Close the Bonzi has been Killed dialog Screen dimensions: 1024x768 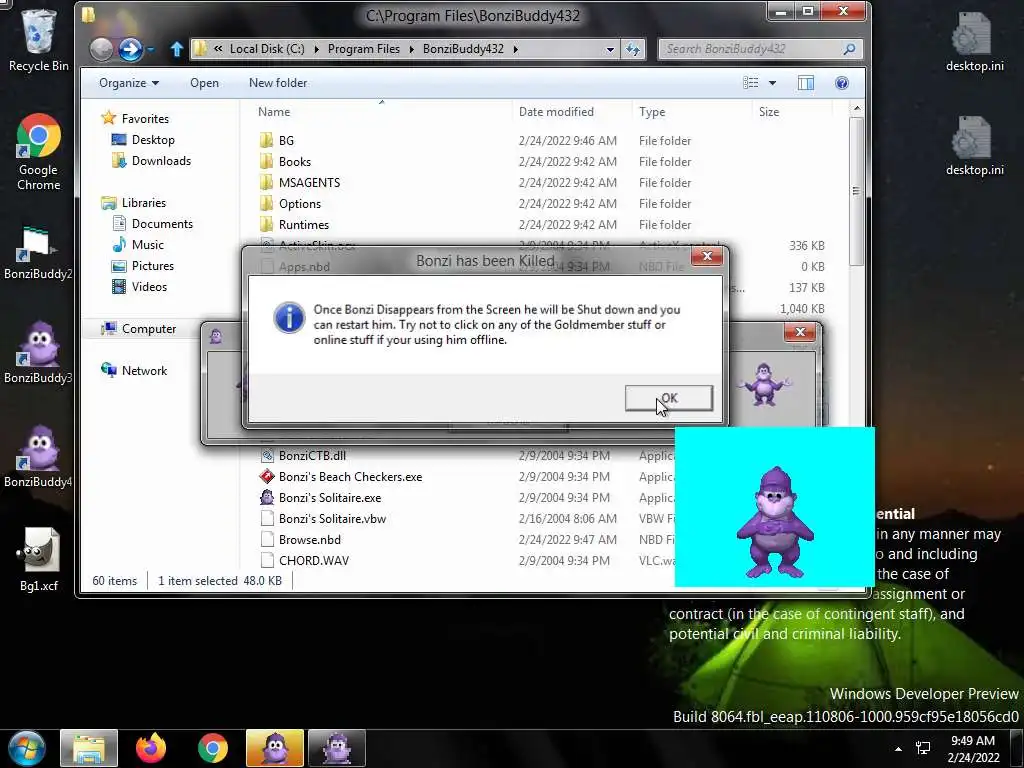[707, 256]
